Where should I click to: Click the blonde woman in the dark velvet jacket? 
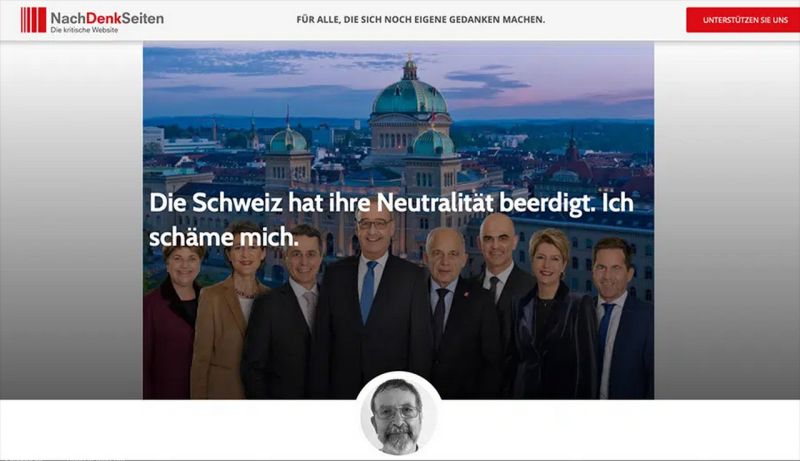pos(553,316)
